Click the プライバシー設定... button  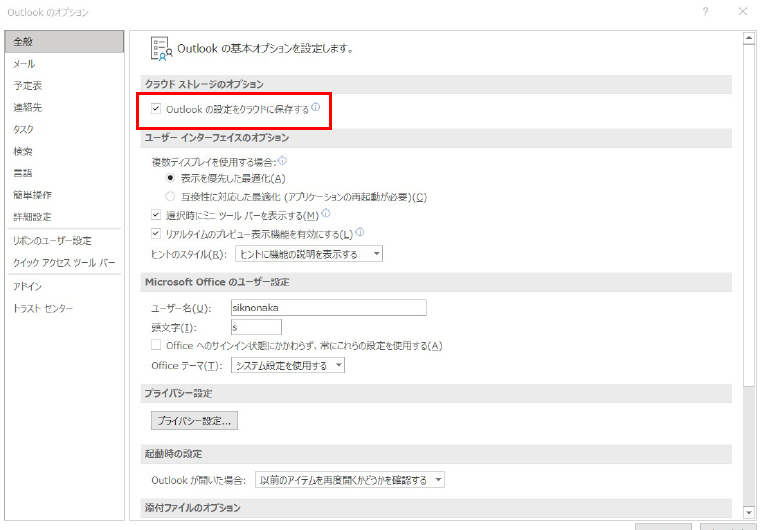click(194, 420)
